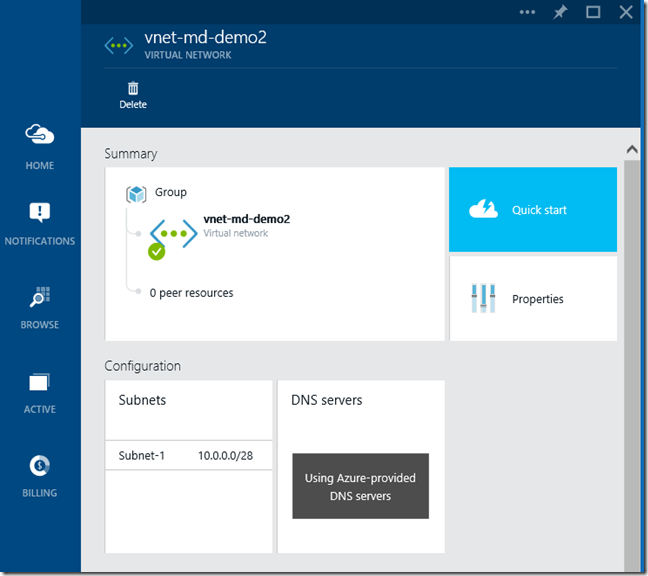Open the Billing icon in sidebar
Screen dimensions: 648x576
point(40,465)
